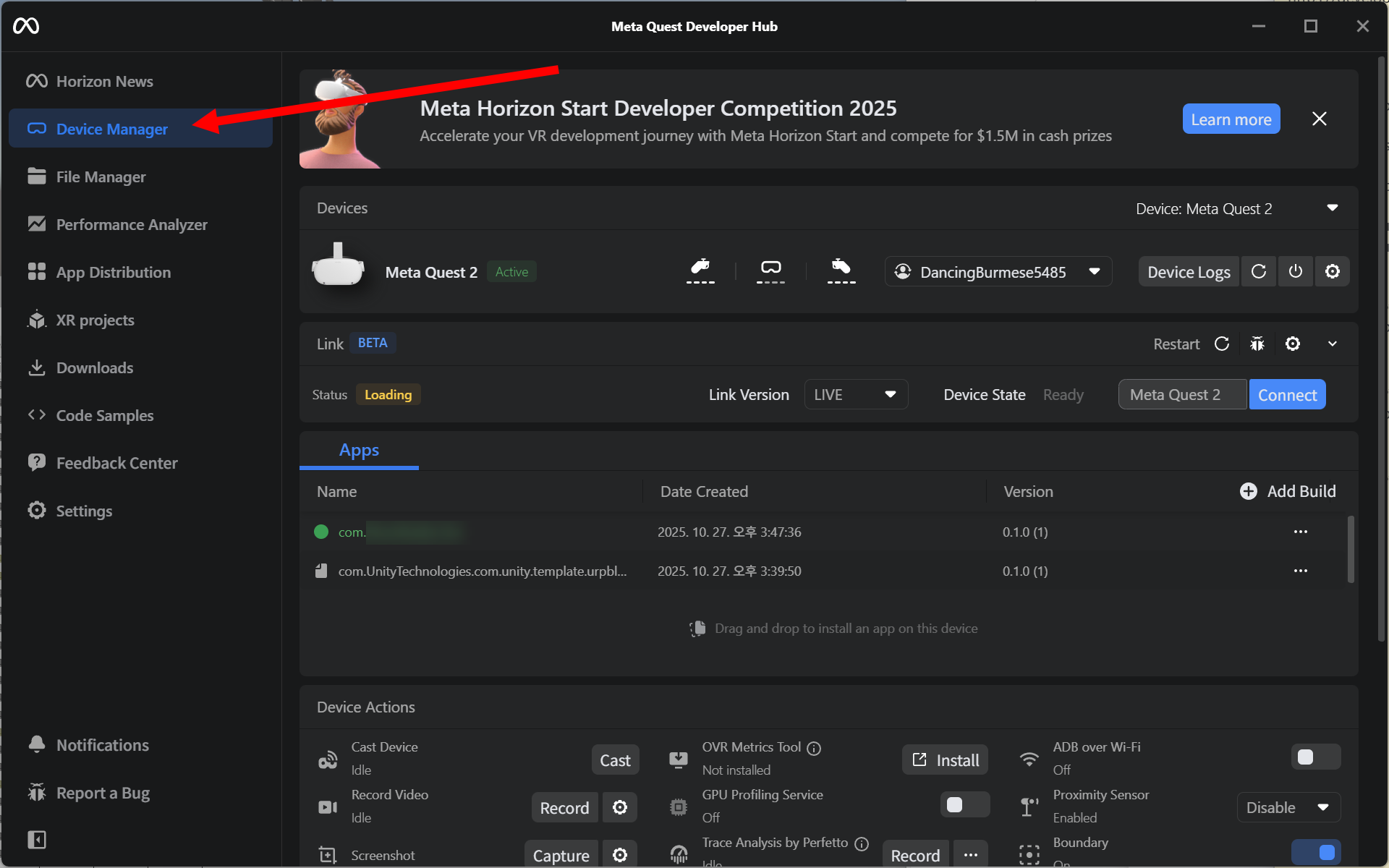Open options menu for Unity template app
Viewport: 1389px width, 868px height.
point(1300,571)
